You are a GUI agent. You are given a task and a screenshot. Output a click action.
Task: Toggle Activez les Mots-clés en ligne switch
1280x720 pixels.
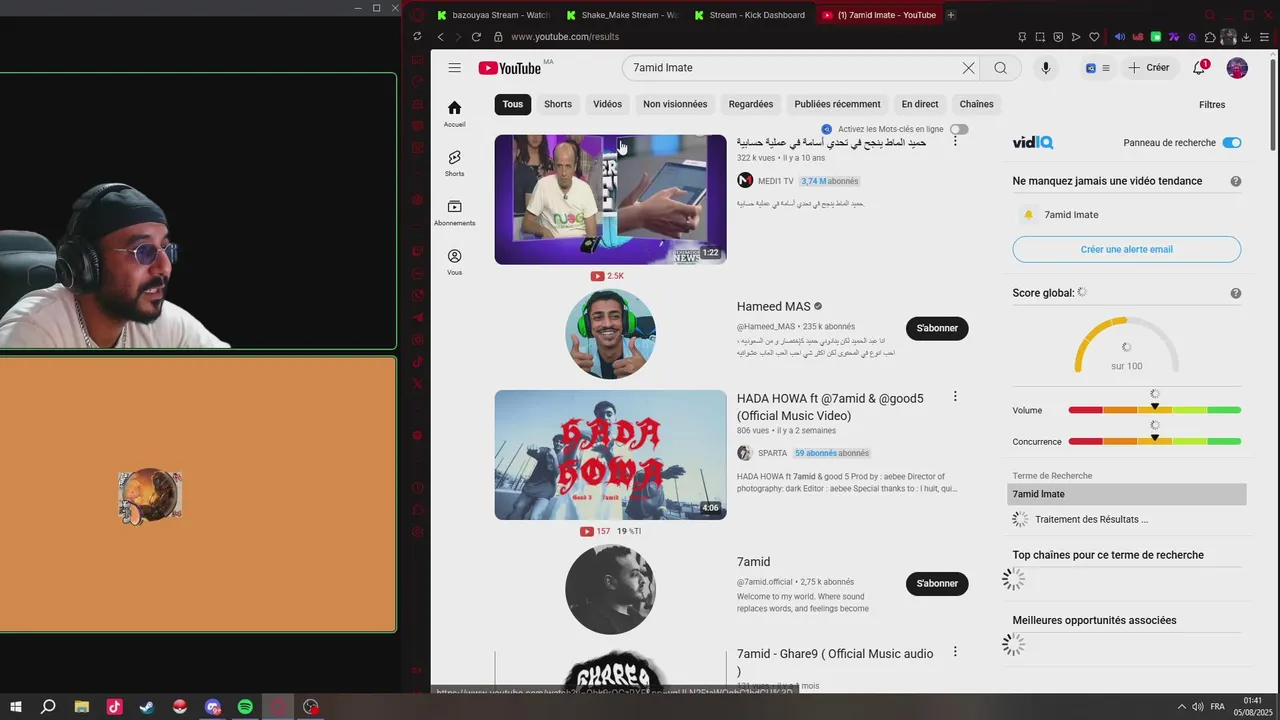tap(959, 129)
